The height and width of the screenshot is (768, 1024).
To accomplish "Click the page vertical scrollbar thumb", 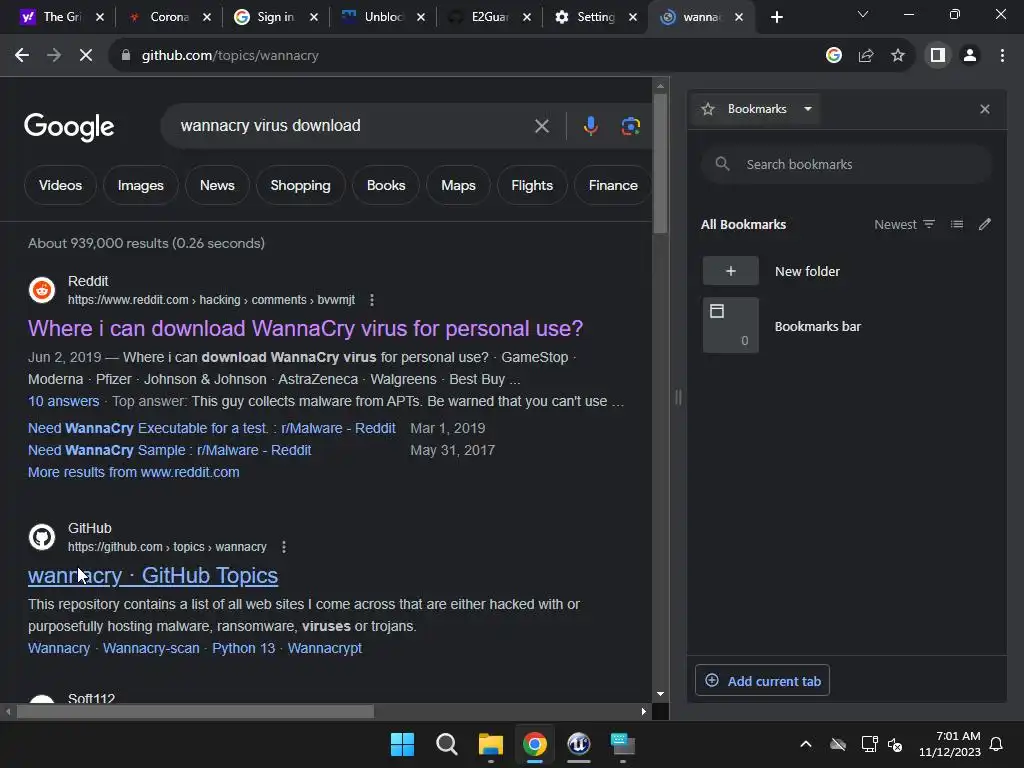I will (660, 163).
